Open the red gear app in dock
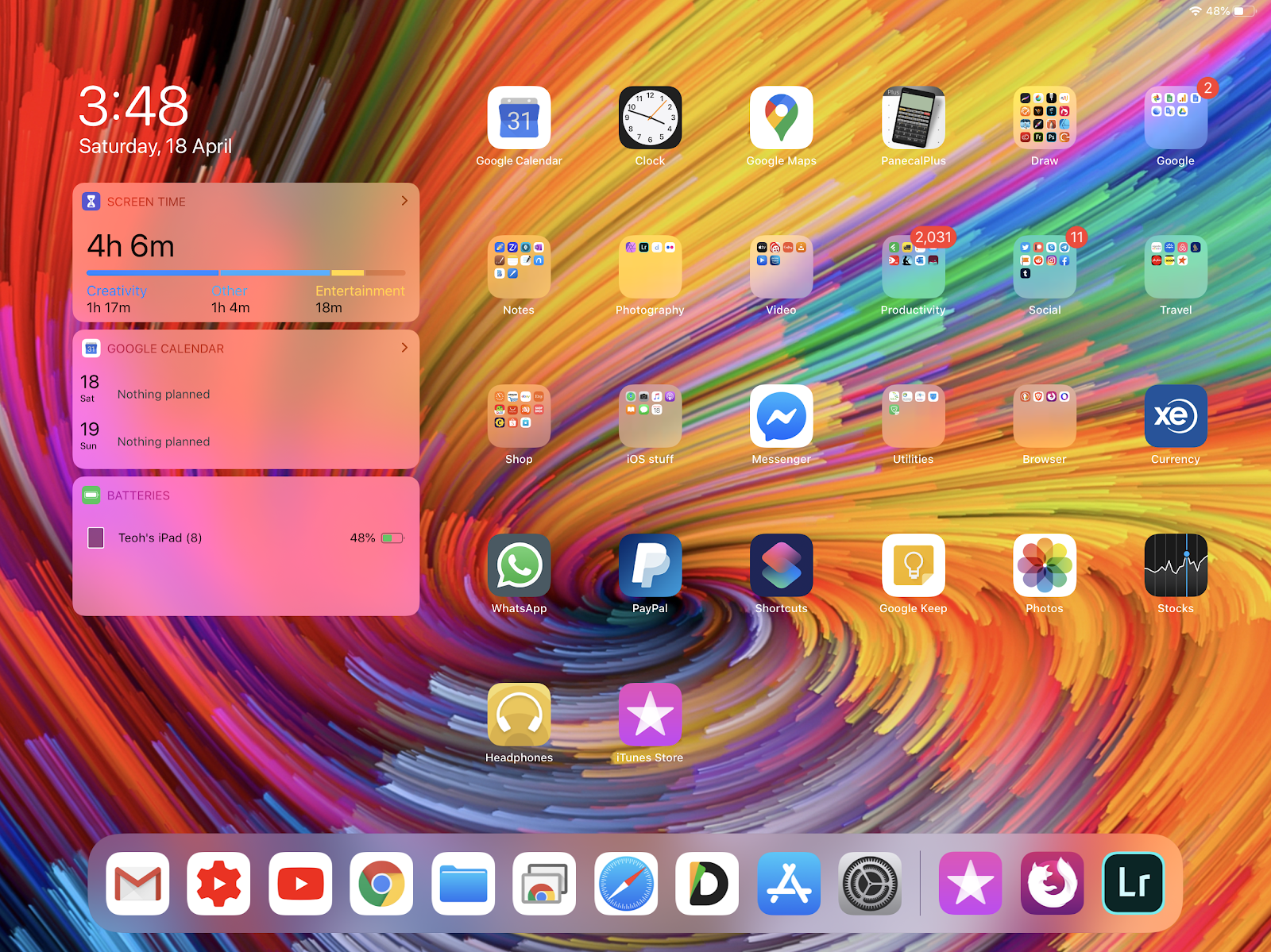1271x952 pixels. (218, 884)
